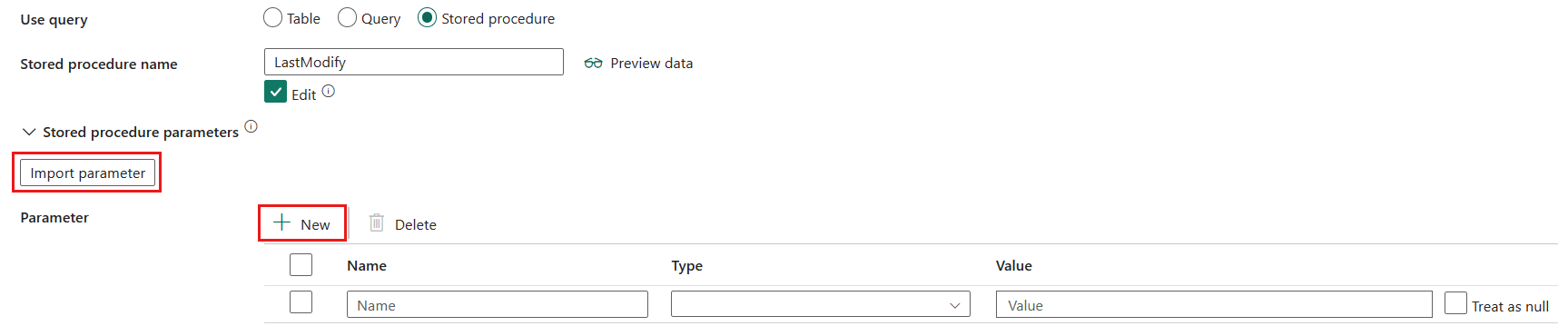The height and width of the screenshot is (336, 1568).
Task: Tick the Treat as null checkbox
Action: [x=1455, y=302]
